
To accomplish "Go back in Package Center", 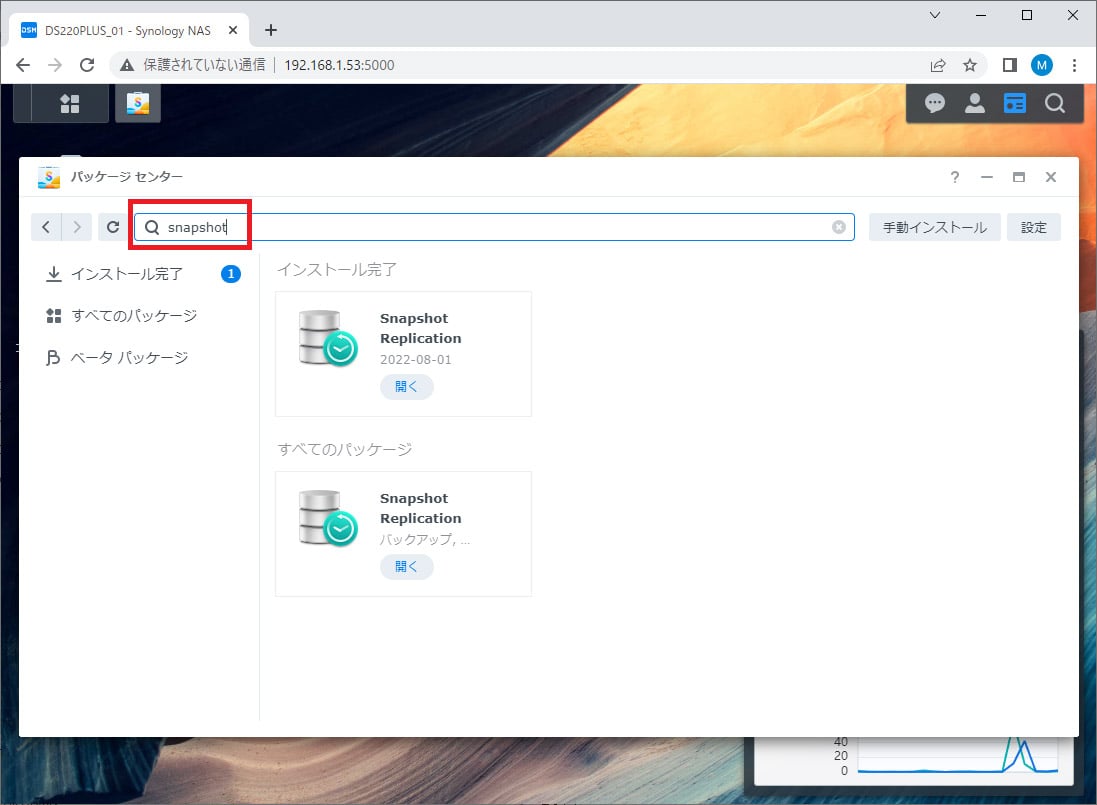I will click(x=46, y=227).
